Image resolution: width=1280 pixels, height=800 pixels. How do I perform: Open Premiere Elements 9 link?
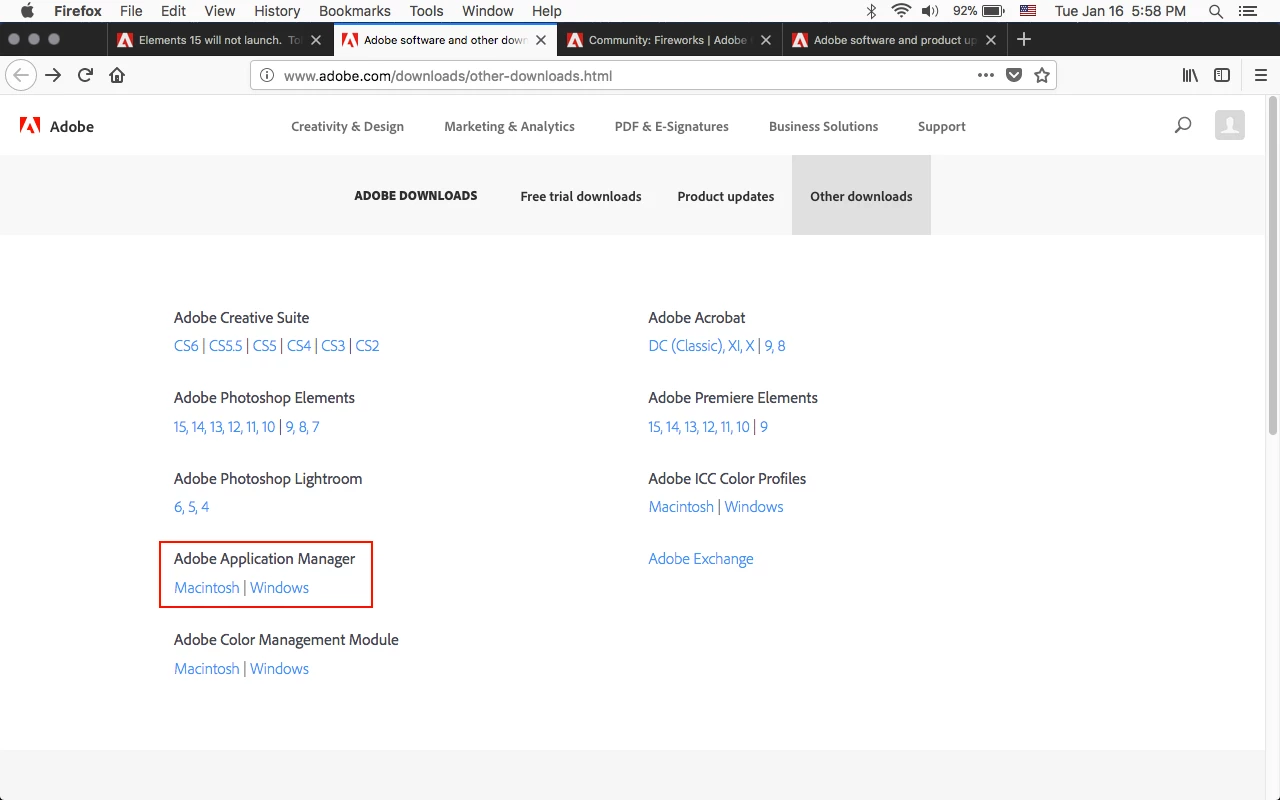coord(764,427)
